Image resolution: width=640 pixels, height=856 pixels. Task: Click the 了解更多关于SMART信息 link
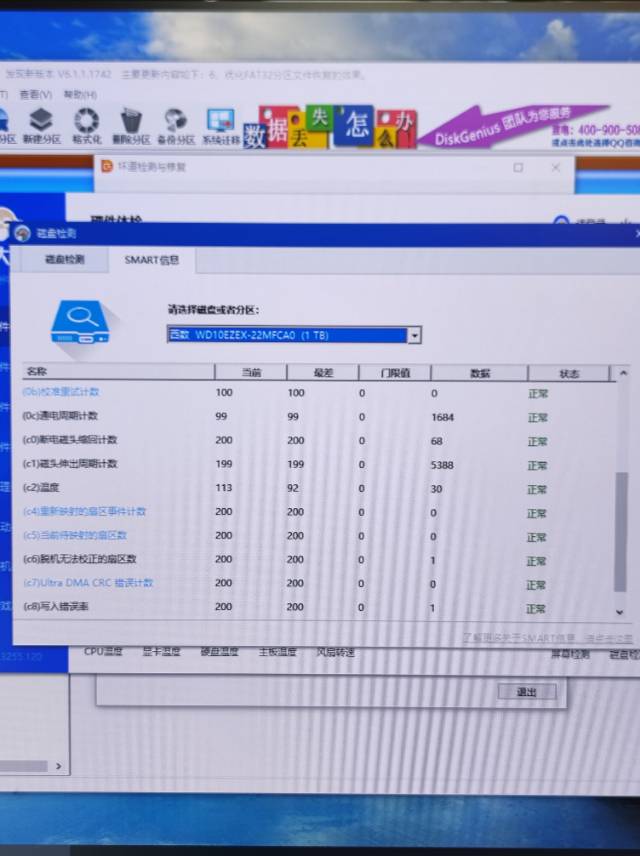pos(520,637)
